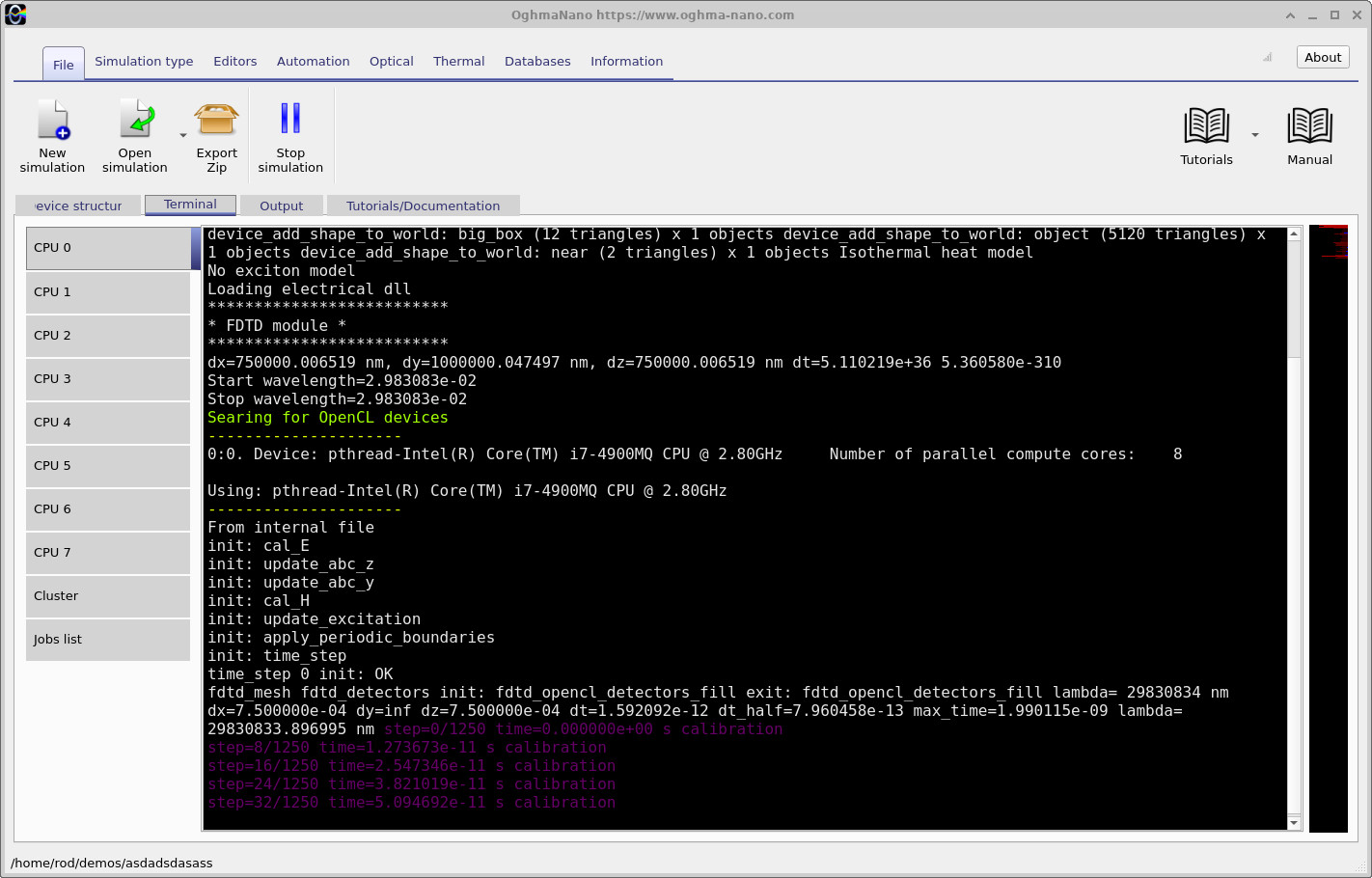
Task: Open the Cluster terminal entry
Action: tap(108, 595)
